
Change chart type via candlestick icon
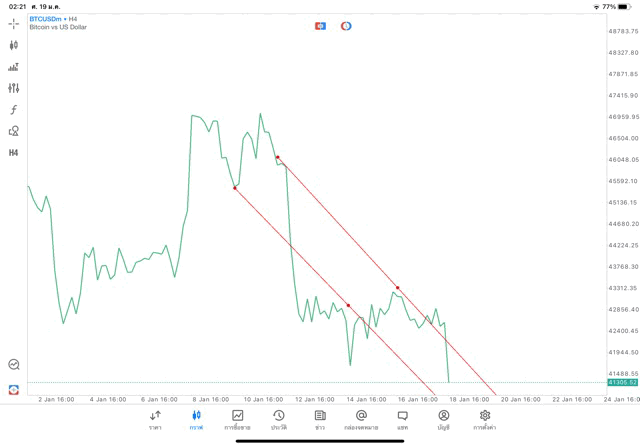click(14, 45)
